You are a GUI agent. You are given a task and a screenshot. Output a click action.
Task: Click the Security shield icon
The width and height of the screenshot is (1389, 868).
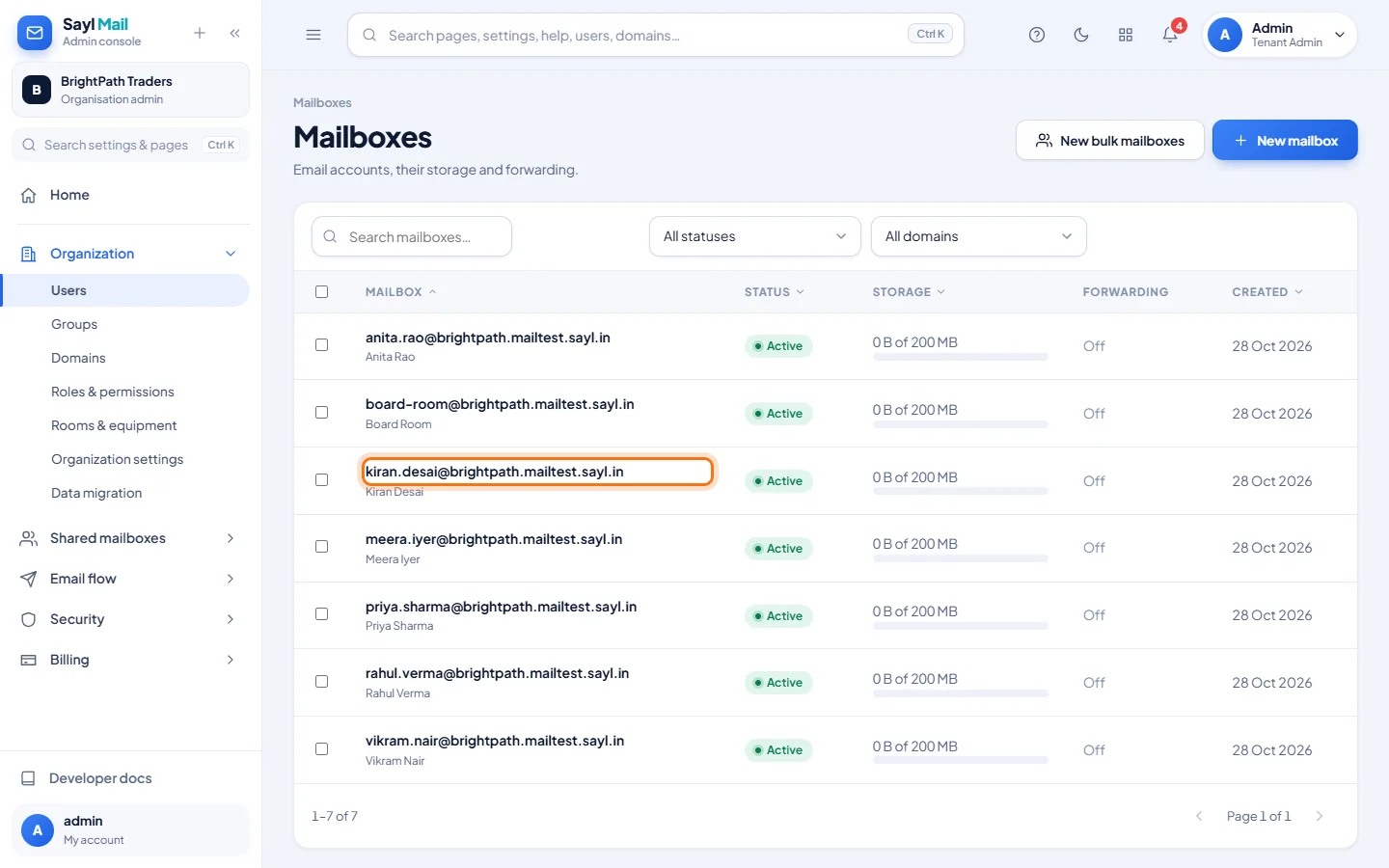pyautogui.click(x=29, y=619)
